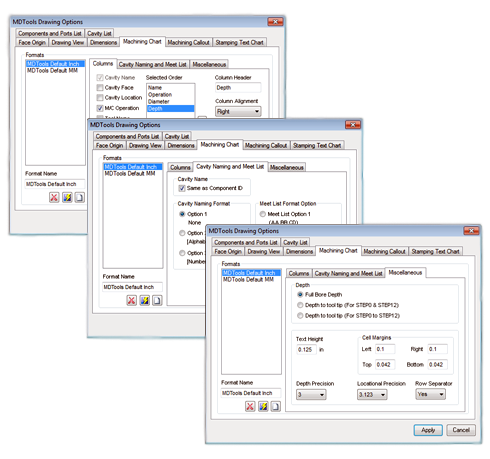Click Format Name field in front window
490x459 pixels.
coord(251,393)
